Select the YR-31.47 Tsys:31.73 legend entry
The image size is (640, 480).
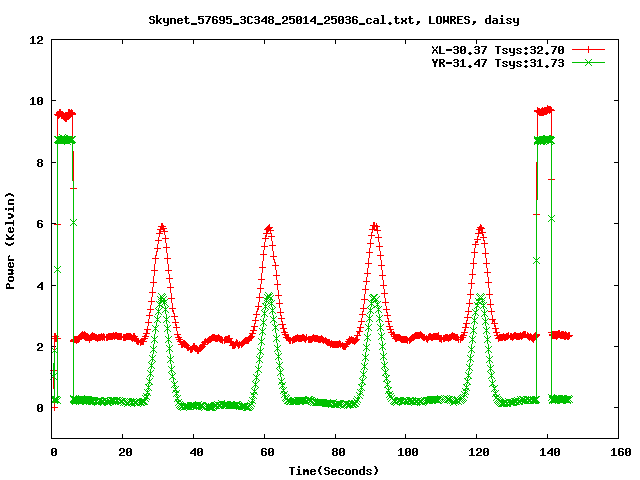[498, 63]
